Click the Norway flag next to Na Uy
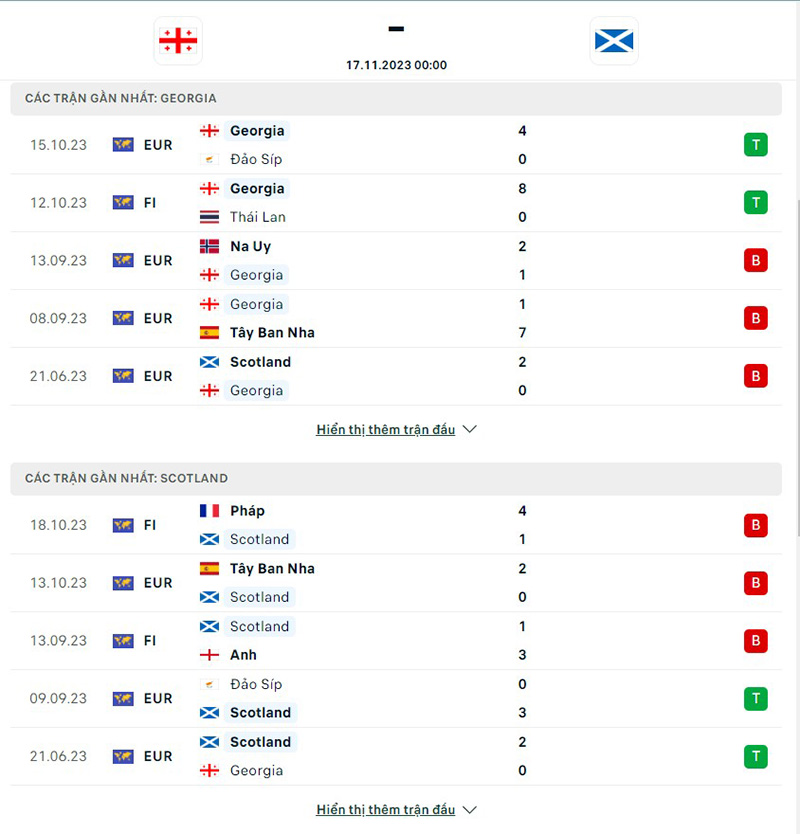Image resolution: width=800 pixels, height=834 pixels. point(210,246)
